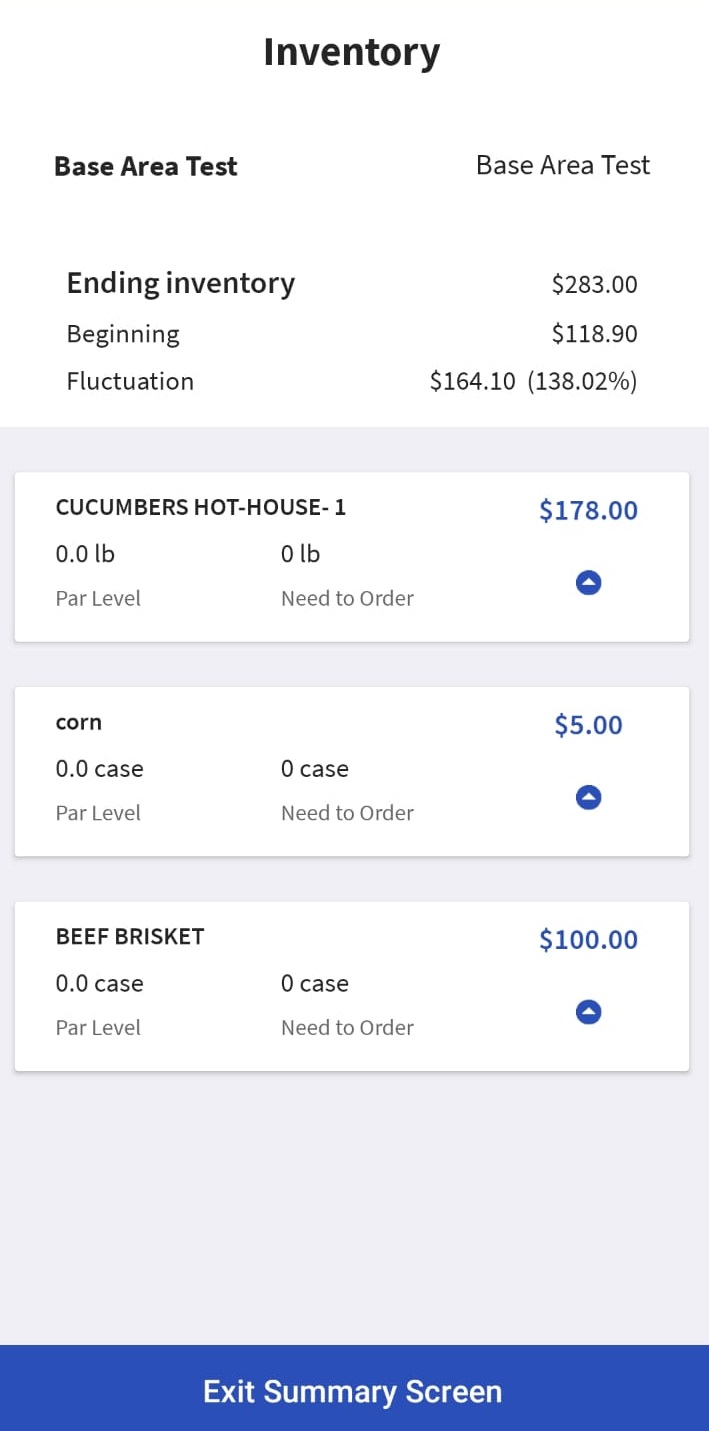
Task: Click the Inventory screen title
Action: pos(351,51)
